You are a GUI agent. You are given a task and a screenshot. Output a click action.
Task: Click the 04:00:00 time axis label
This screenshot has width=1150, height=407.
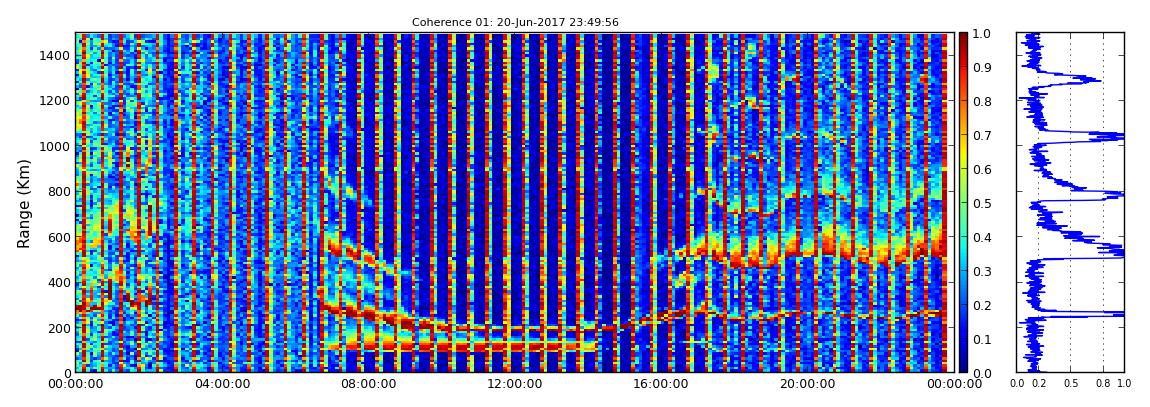[x=221, y=384]
